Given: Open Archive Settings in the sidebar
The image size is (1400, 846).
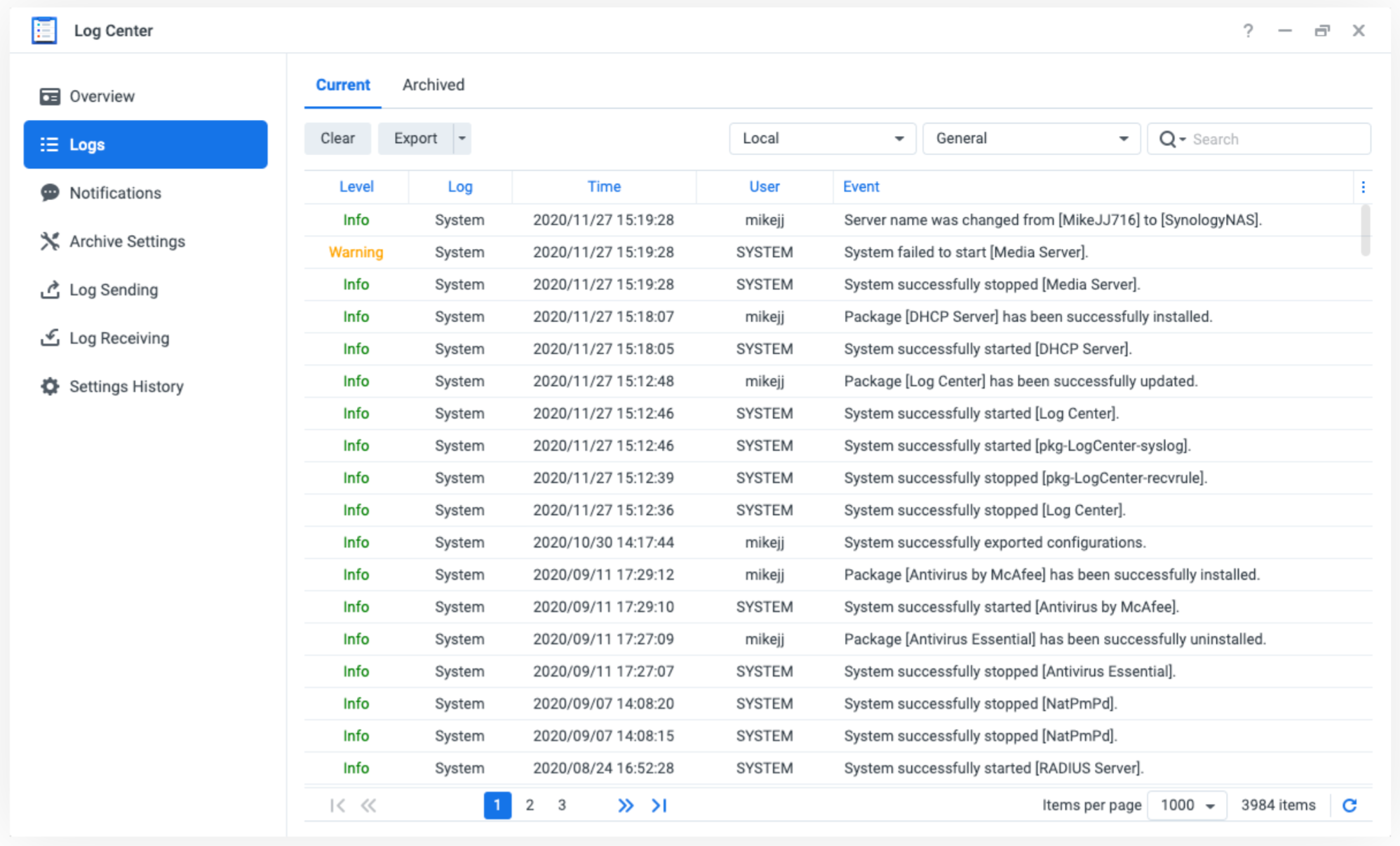Looking at the screenshot, I should (146, 241).
